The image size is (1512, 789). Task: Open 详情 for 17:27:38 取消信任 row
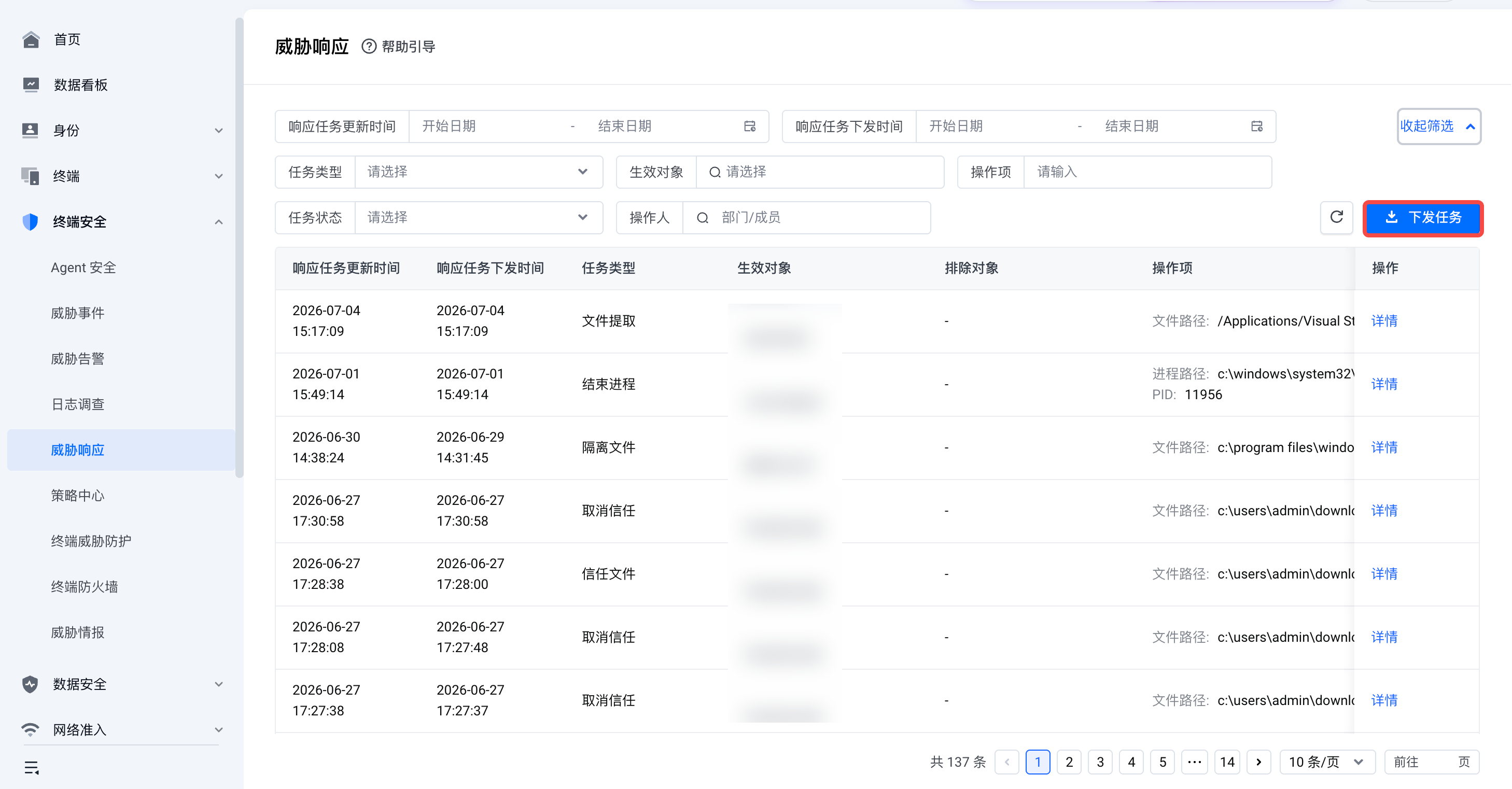click(x=1384, y=700)
